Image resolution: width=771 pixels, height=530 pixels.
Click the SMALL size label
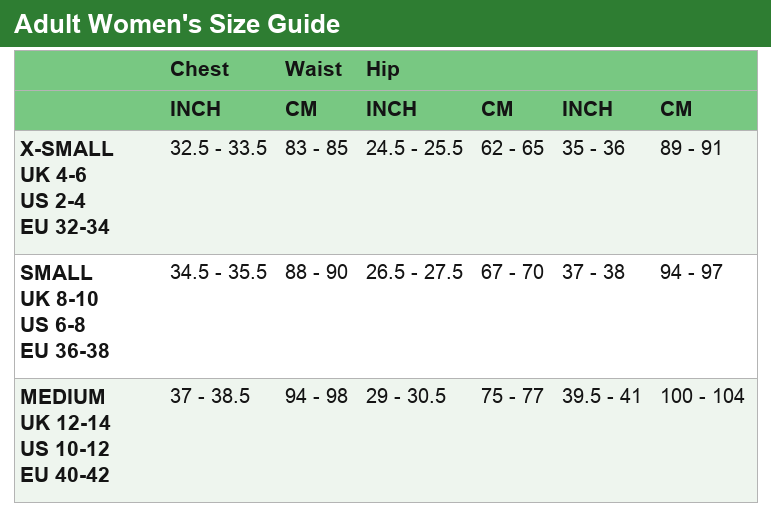pos(56,272)
